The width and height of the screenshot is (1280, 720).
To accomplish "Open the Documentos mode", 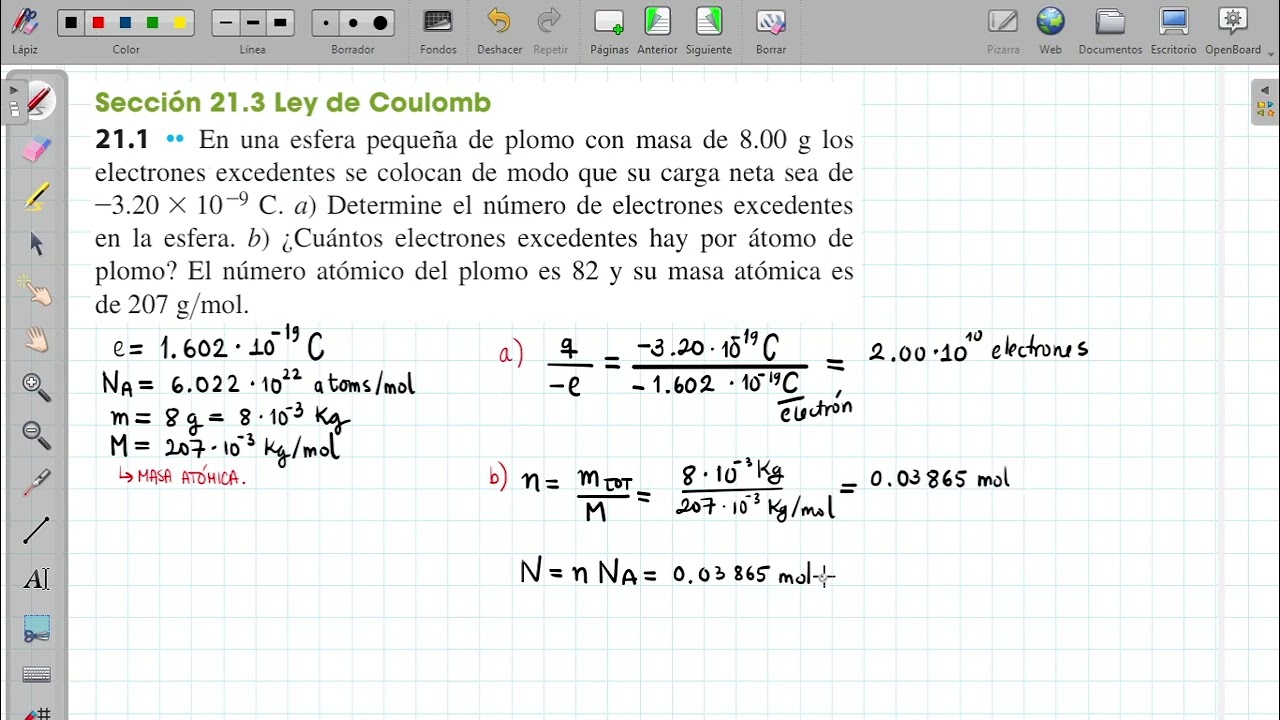I will click(x=1110, y=30).
